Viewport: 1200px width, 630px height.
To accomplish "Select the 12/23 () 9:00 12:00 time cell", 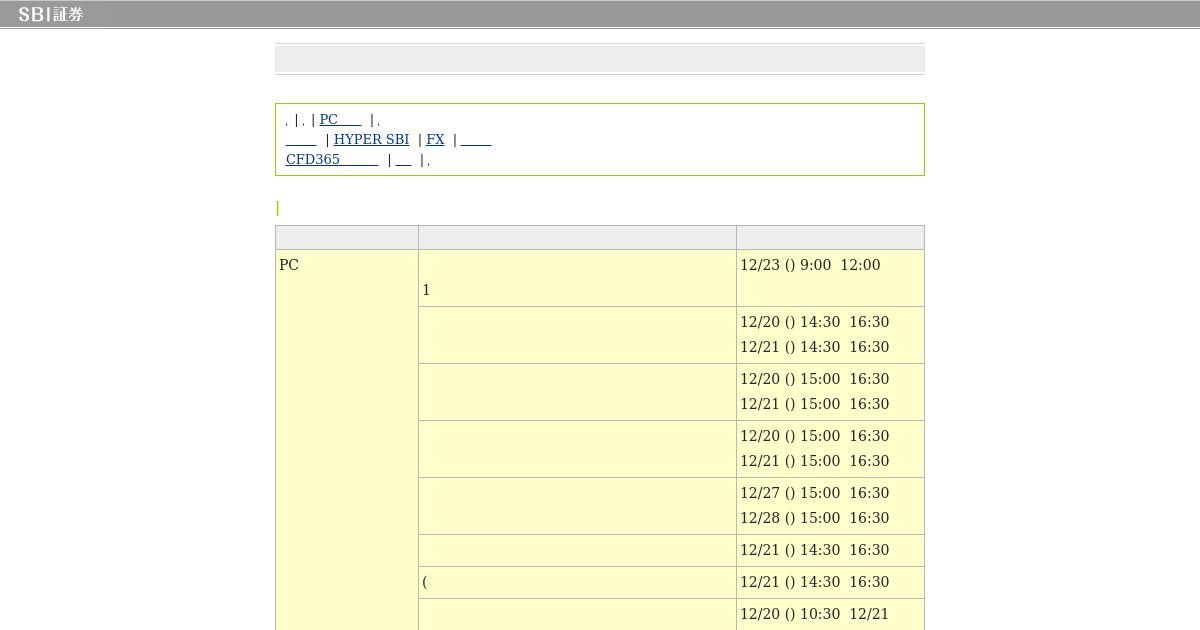I will [830, 278].
